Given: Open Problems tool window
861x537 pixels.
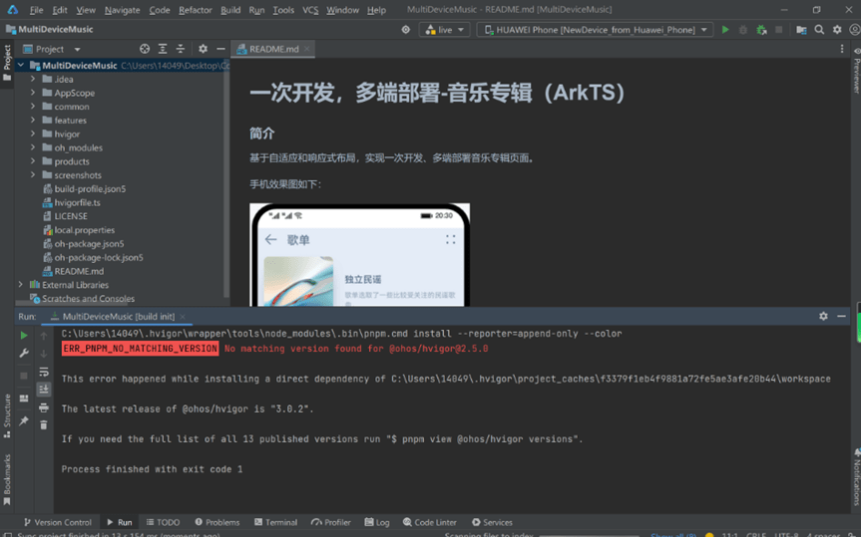Looking at the screenshot, I should click(x=217, y=522).
